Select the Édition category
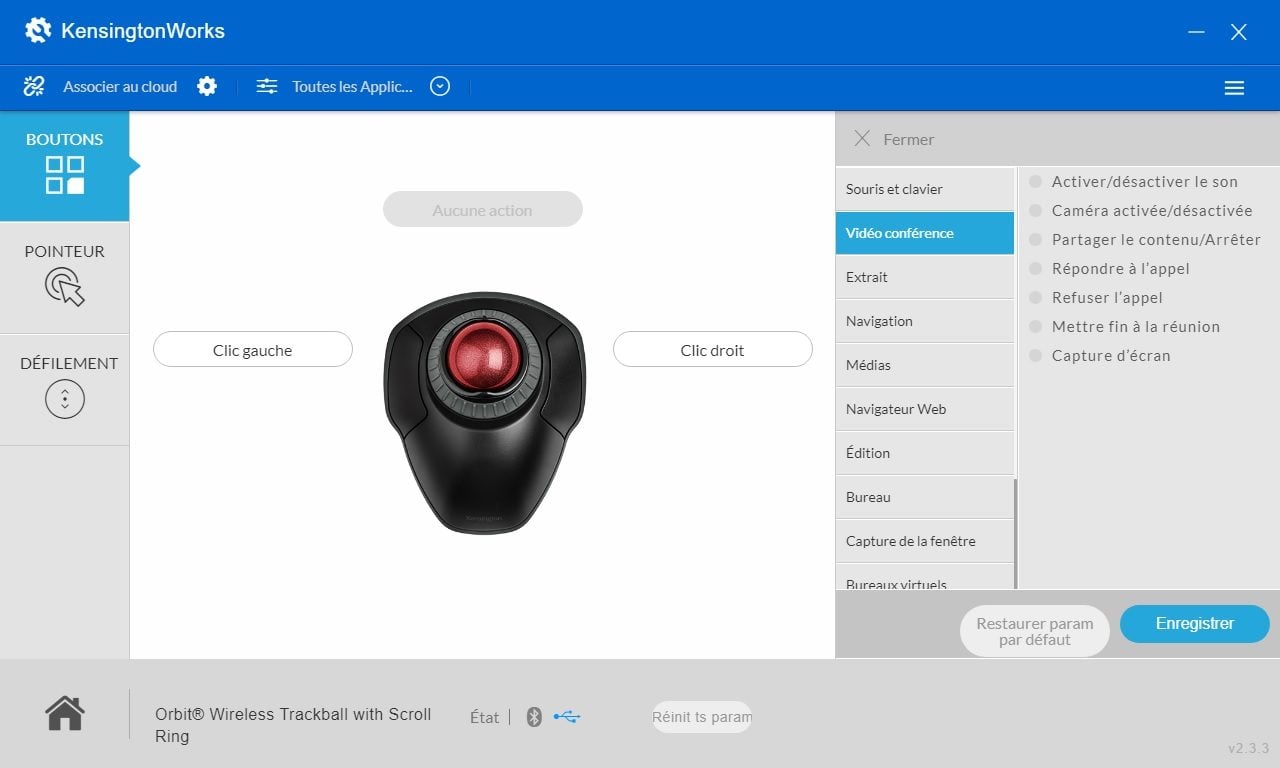Image resolution: width=1280 pixels, height=768 pixels. (925, 453)
